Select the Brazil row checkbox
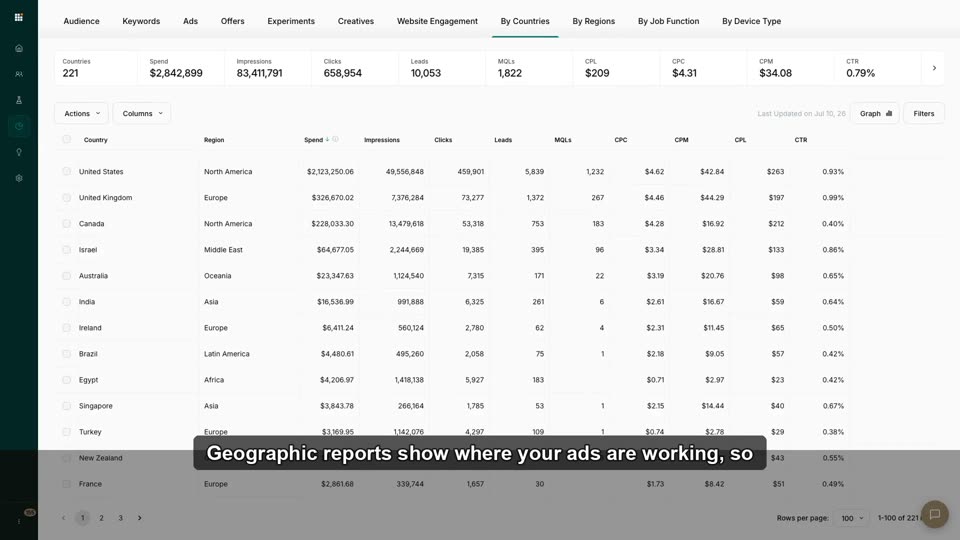This screenshot has width=960, height=540. tap(67, 354)
